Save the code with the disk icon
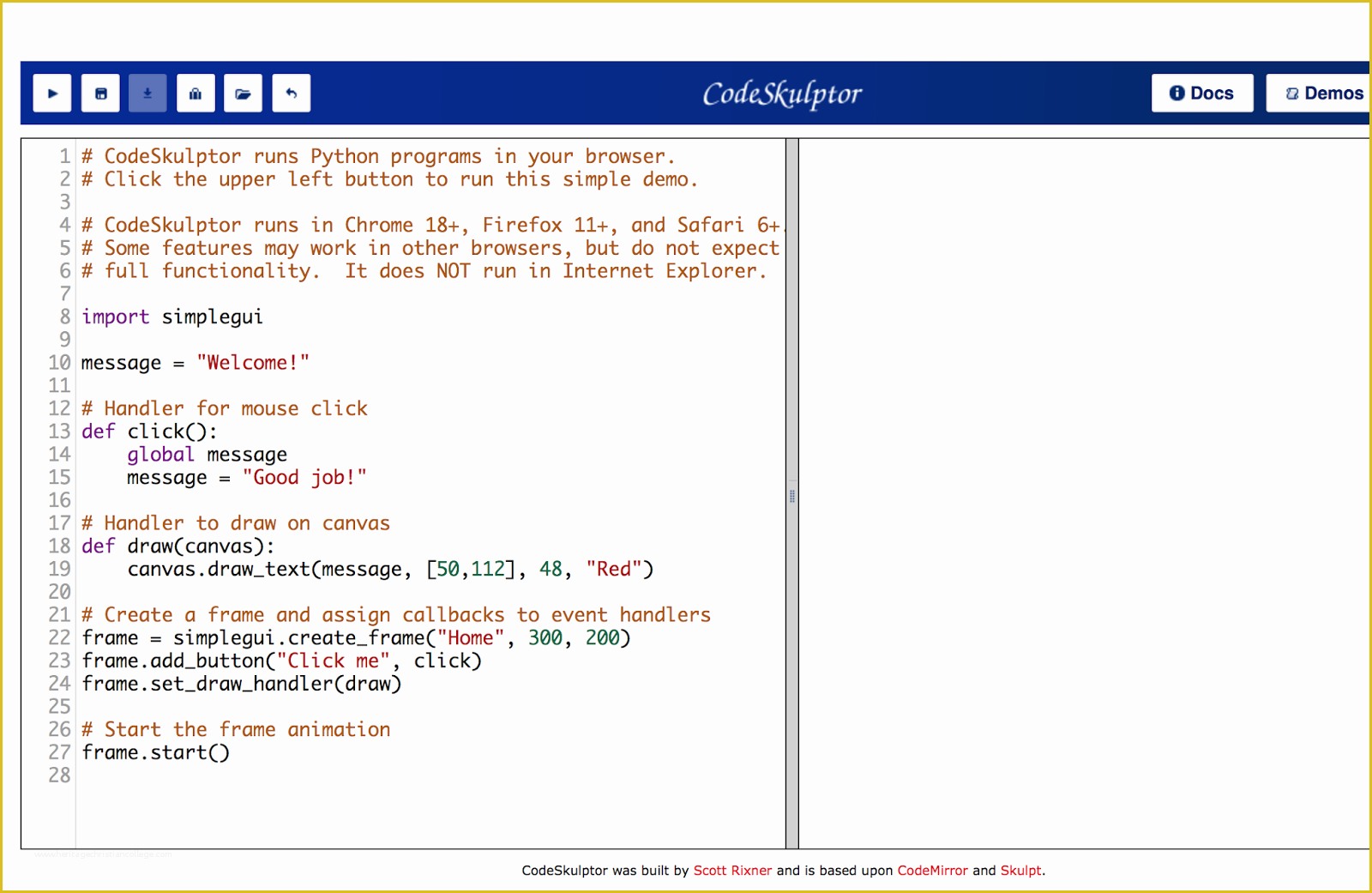This screenshot has height=893, width=1372. coord(100,94)
